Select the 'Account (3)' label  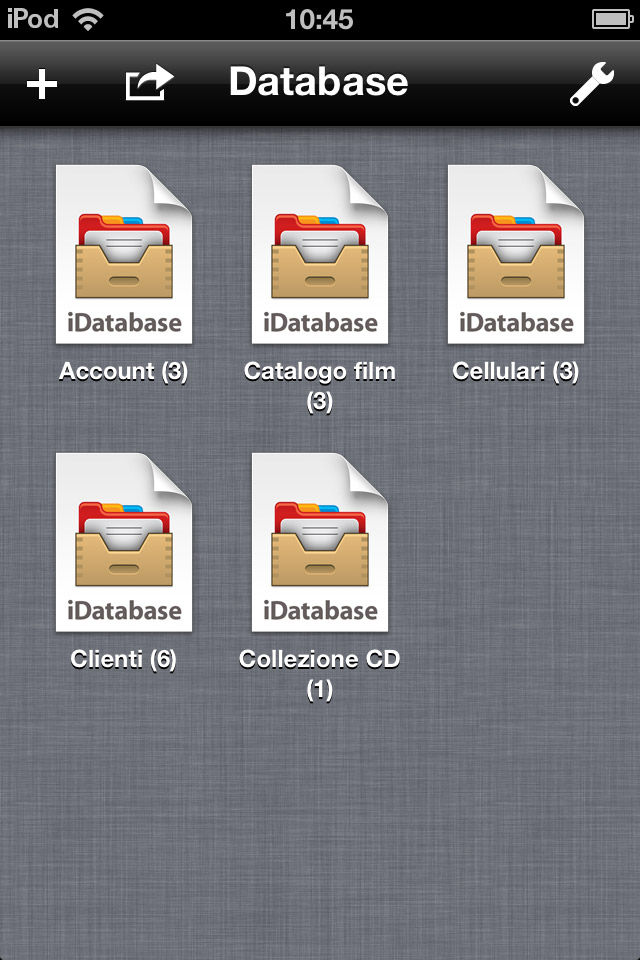point(124,372)
